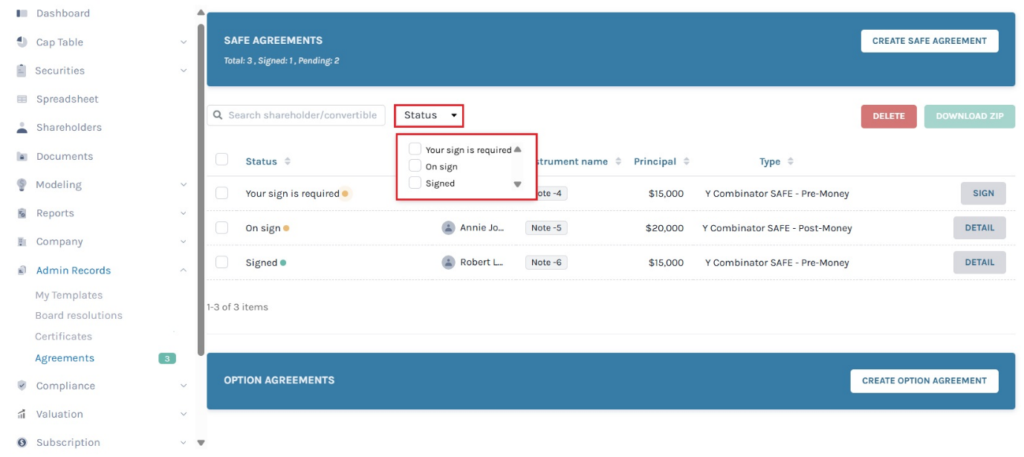Click the Subscription dollar icon
The image size is (1024, 457).
point(22,442)
